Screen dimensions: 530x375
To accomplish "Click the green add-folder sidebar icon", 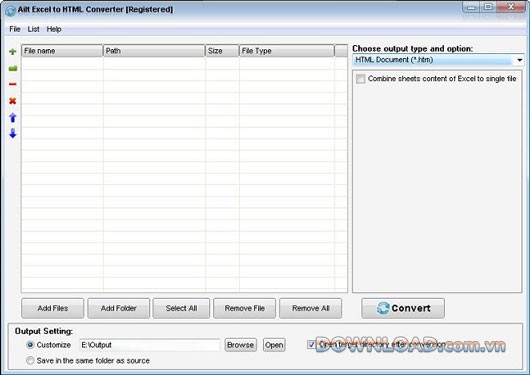I will pos(13,68).
